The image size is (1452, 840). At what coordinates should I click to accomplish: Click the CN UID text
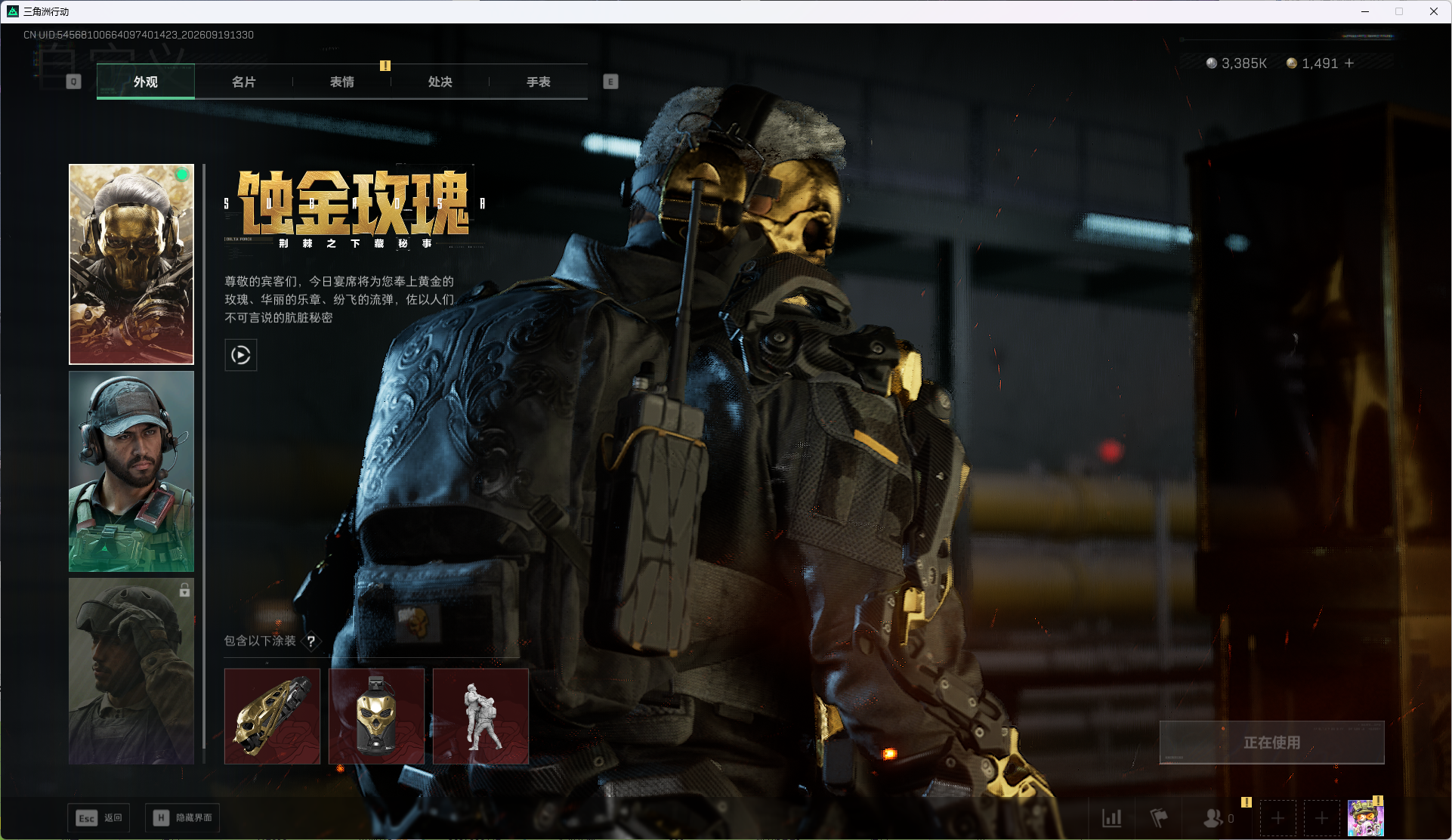click(139, 35)
